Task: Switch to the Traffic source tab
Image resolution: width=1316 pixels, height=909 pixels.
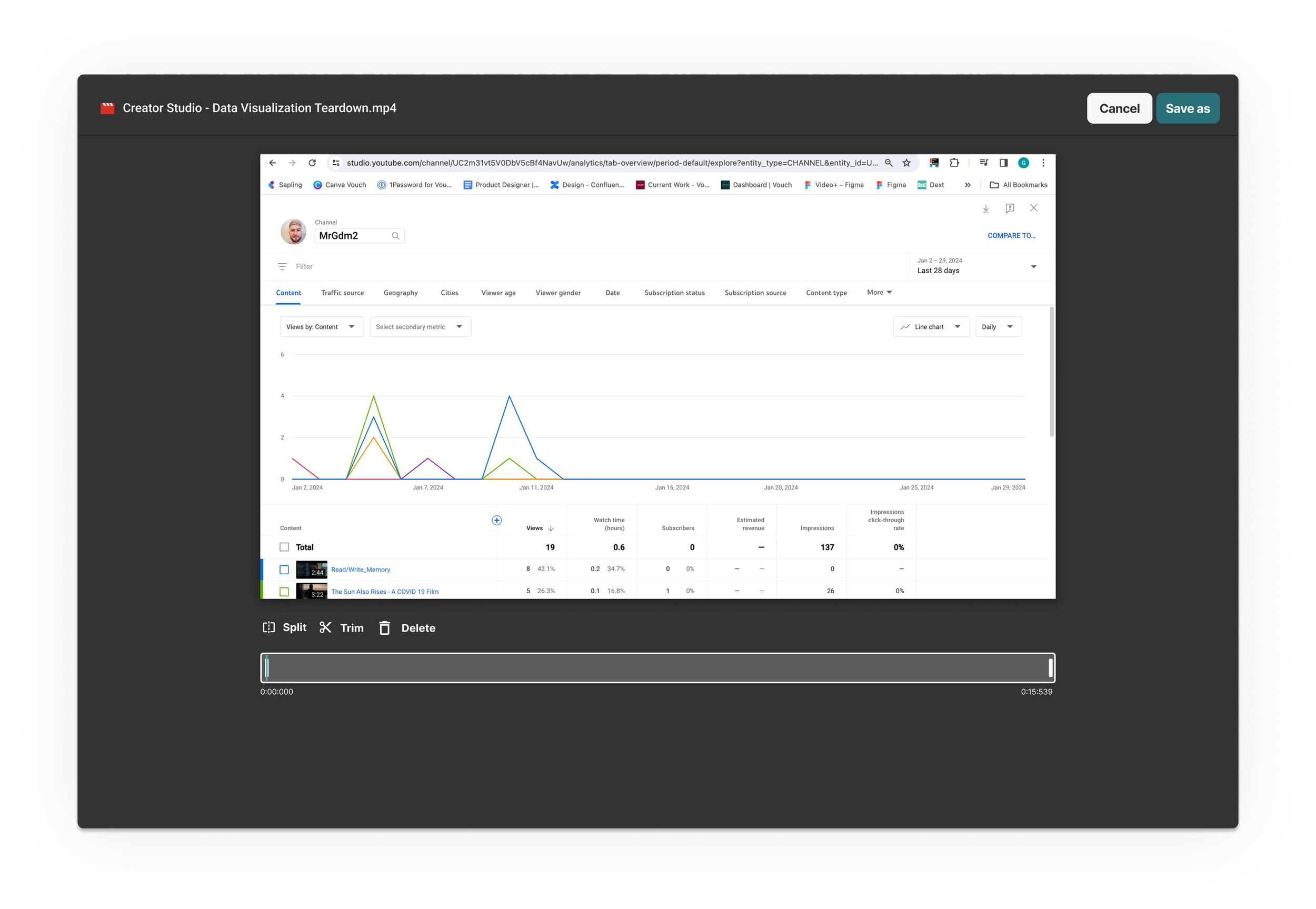Action: (x=342, y=293)
